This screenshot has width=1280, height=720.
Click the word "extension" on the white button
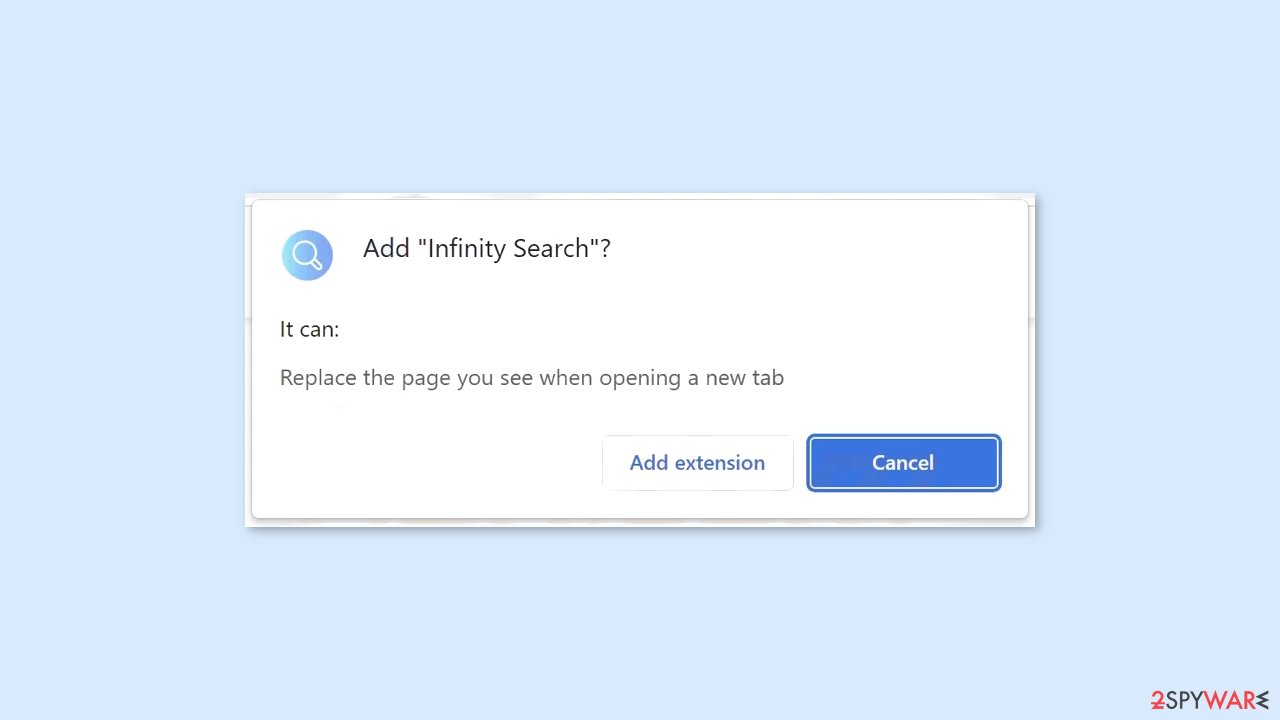[719, 463]
